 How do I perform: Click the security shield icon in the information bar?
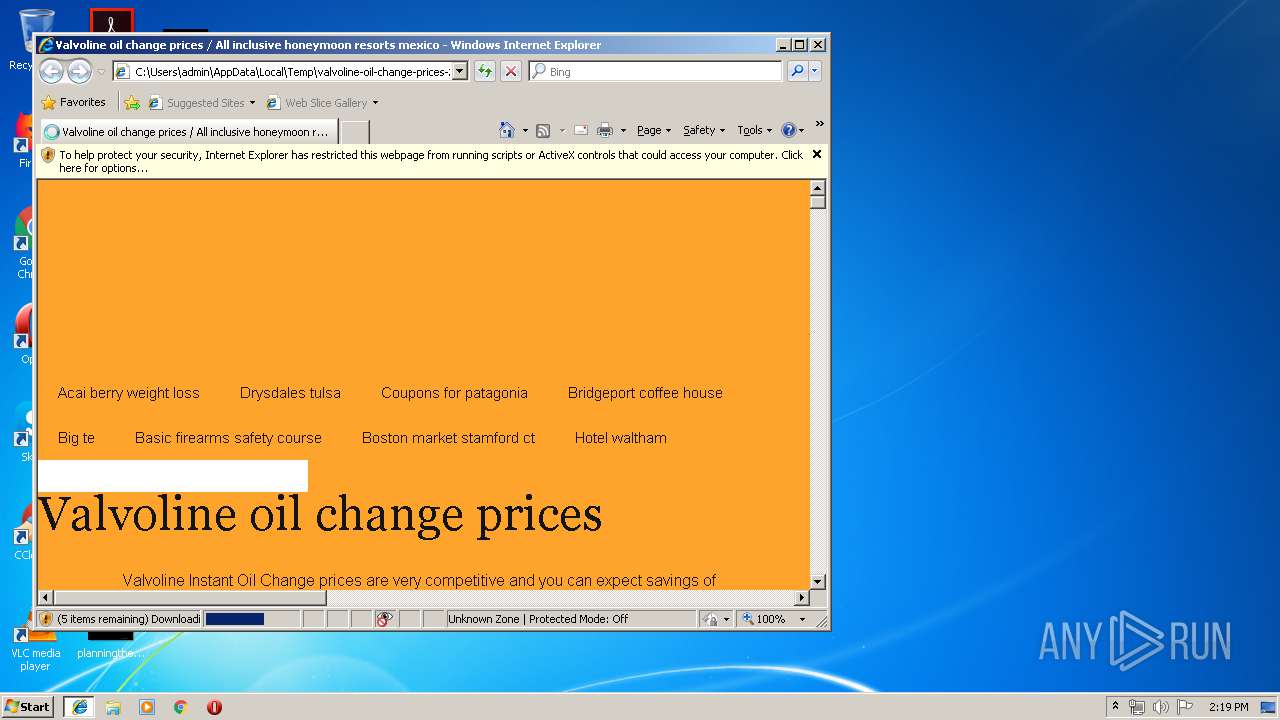coord(48,155)
